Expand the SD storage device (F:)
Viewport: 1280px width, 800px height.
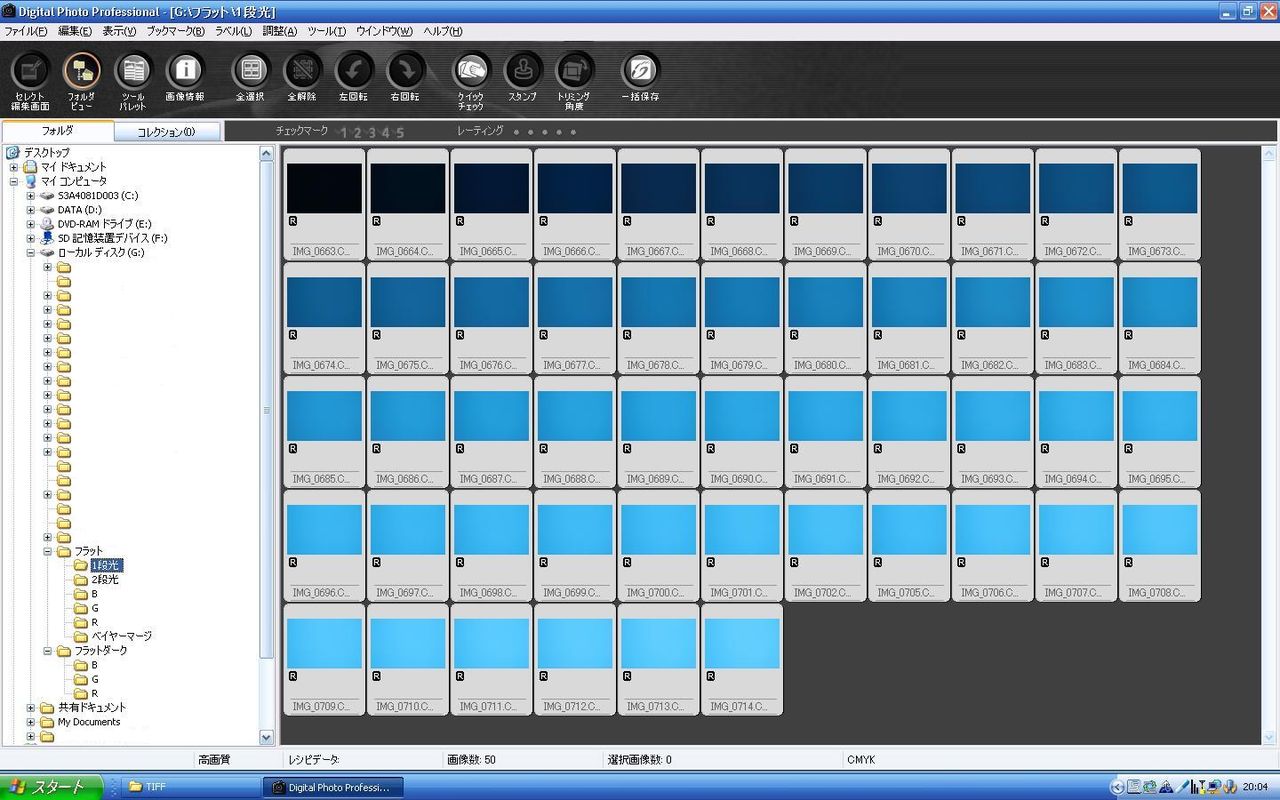tap(31, 238)
